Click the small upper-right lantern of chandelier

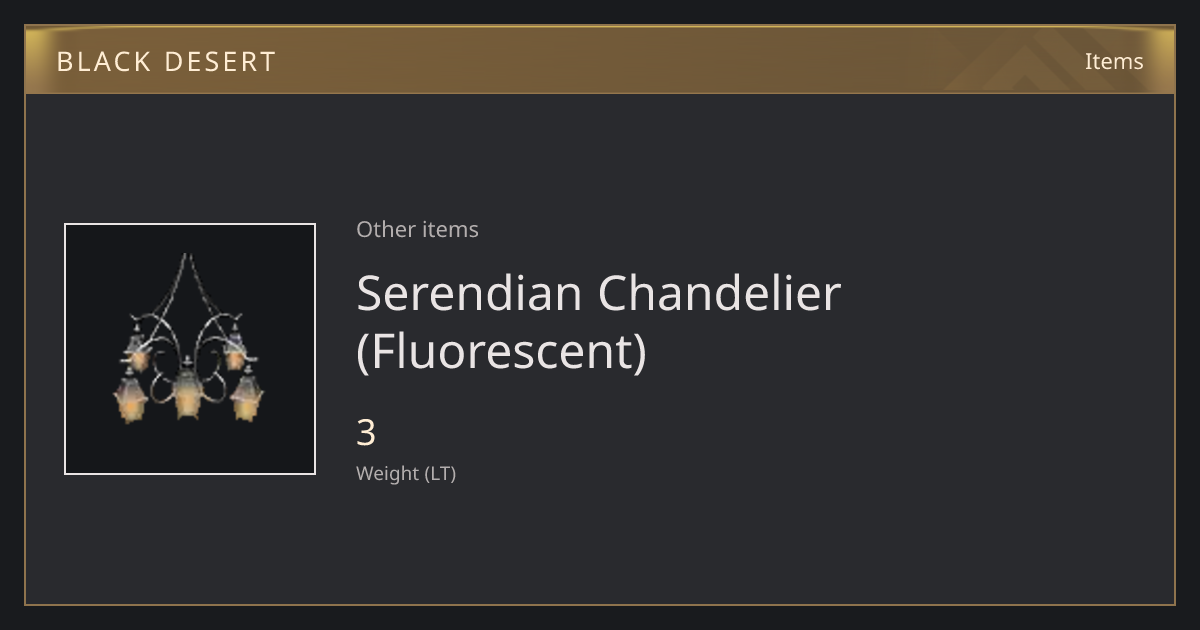235,351
